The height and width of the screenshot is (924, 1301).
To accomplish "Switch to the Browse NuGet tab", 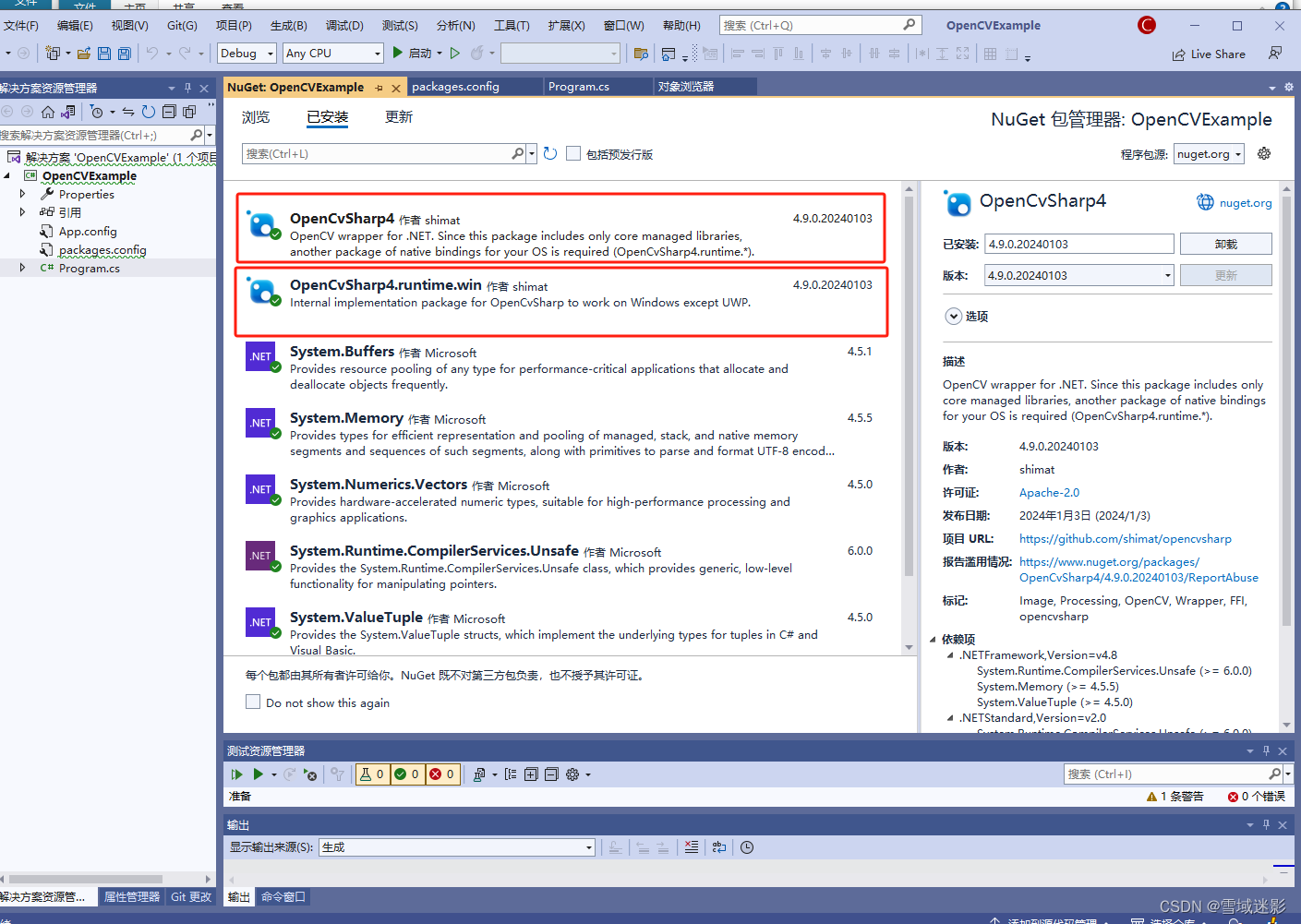I will point(256,117).
